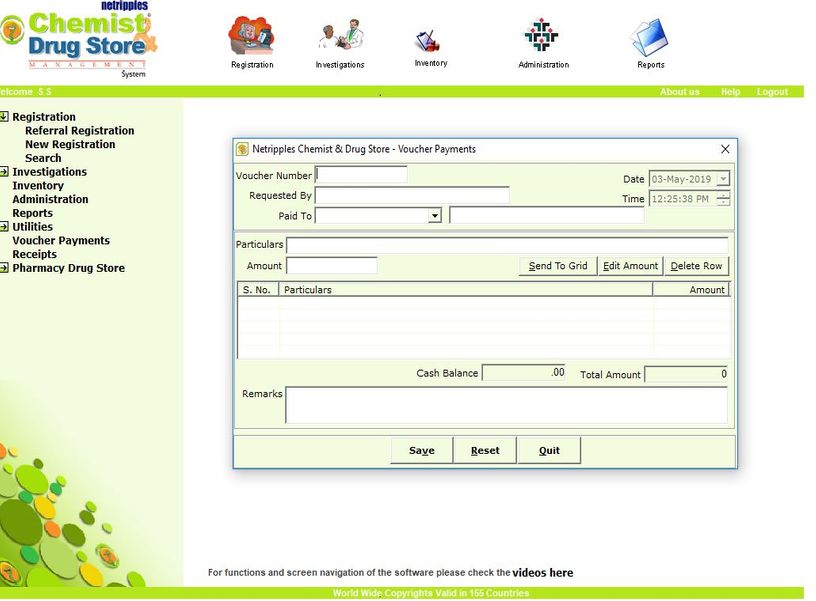Click the Remarks text area
Viewport: 816px width, 601px height.
[506, 405]
